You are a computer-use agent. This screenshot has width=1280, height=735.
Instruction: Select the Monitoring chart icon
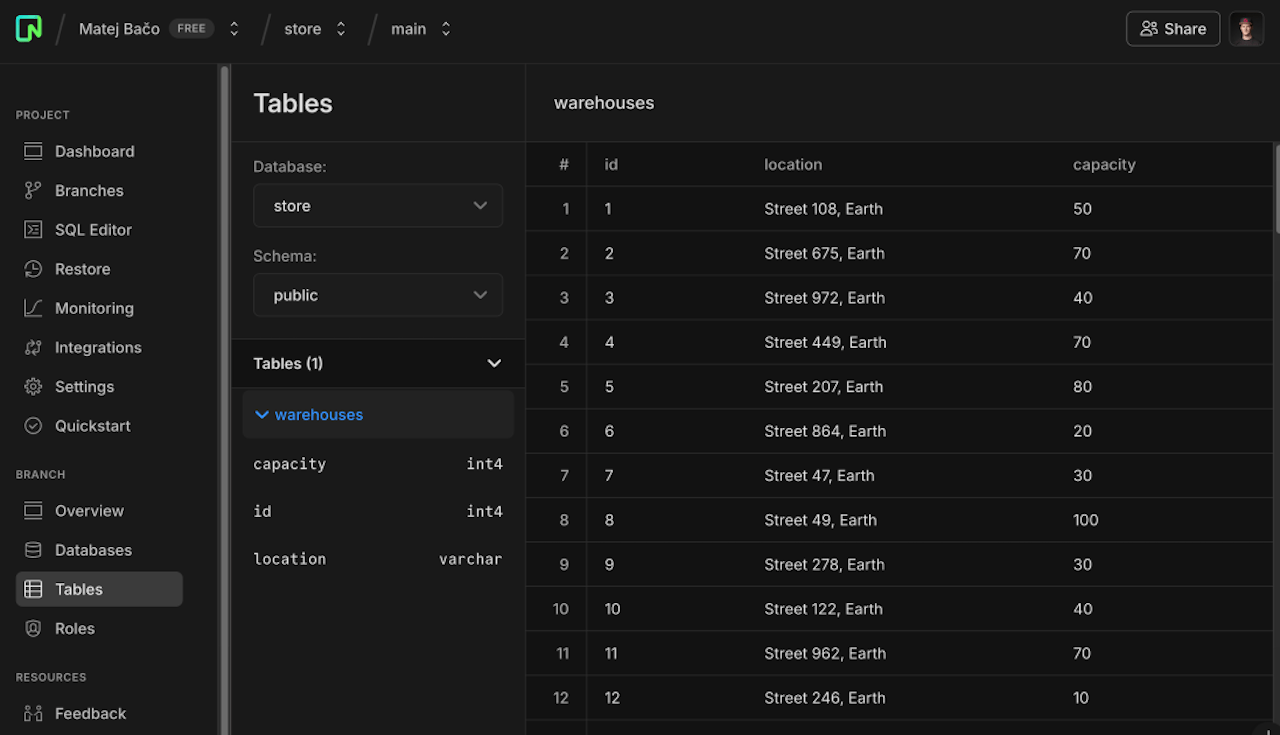(x=33, y=308)
